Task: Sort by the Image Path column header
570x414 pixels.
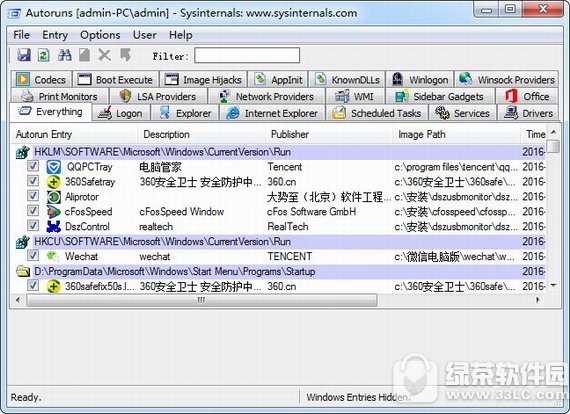Action: pyautogui.click(x=457, y=134)
